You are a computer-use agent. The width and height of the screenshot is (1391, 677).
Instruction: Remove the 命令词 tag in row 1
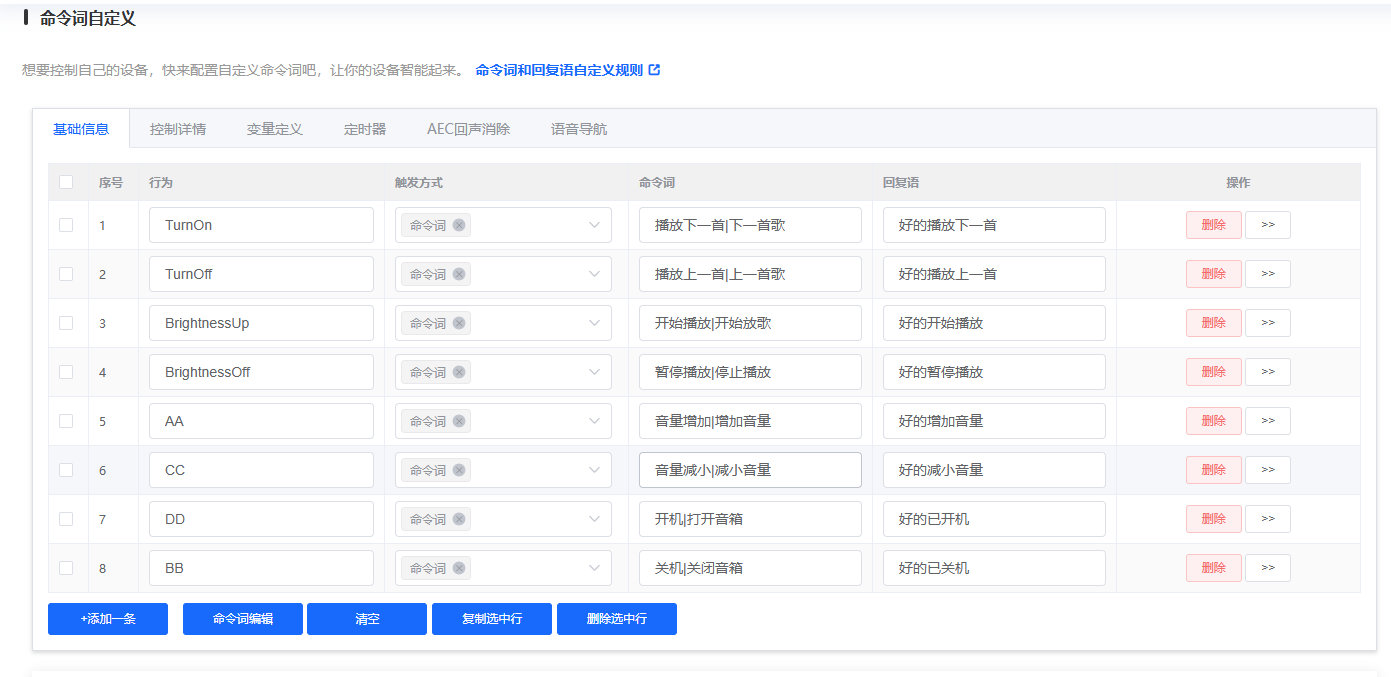coord(460,224)
